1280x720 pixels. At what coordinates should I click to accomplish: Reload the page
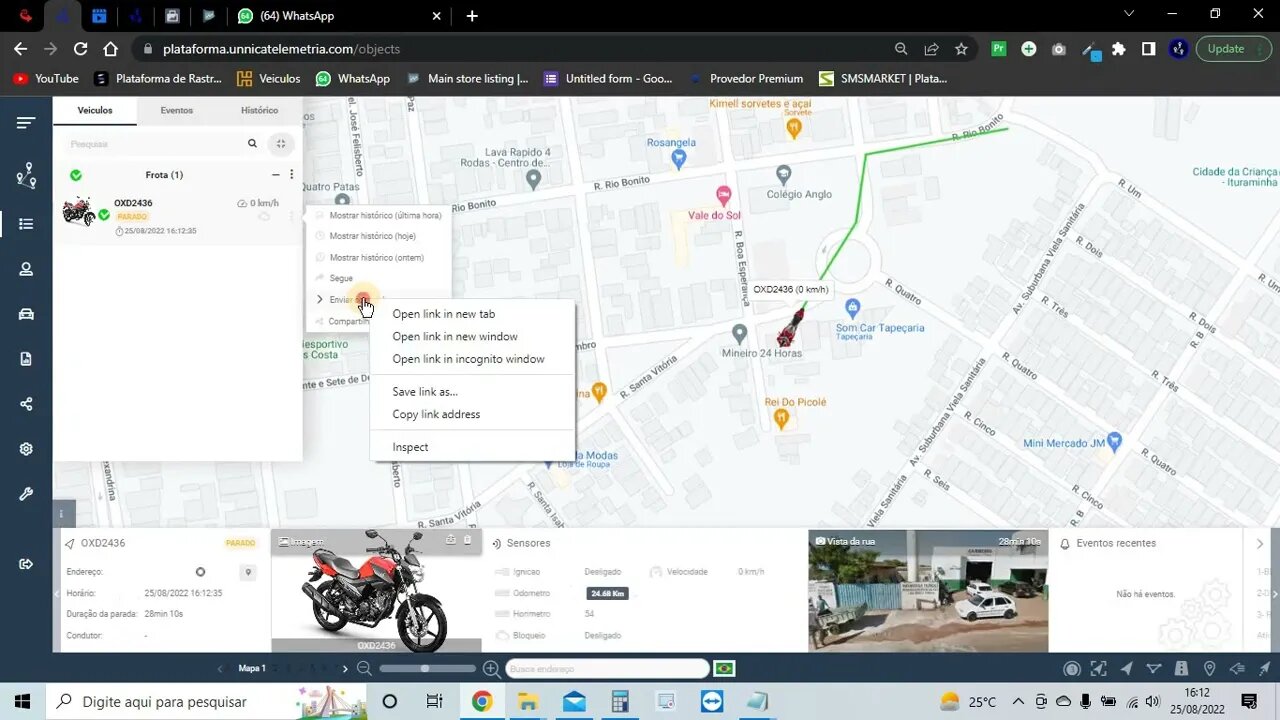(81, 48)
